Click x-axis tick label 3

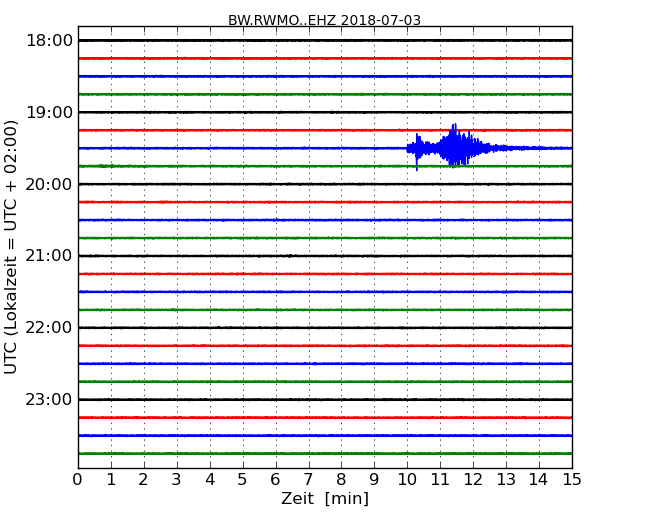coord(177,479)
